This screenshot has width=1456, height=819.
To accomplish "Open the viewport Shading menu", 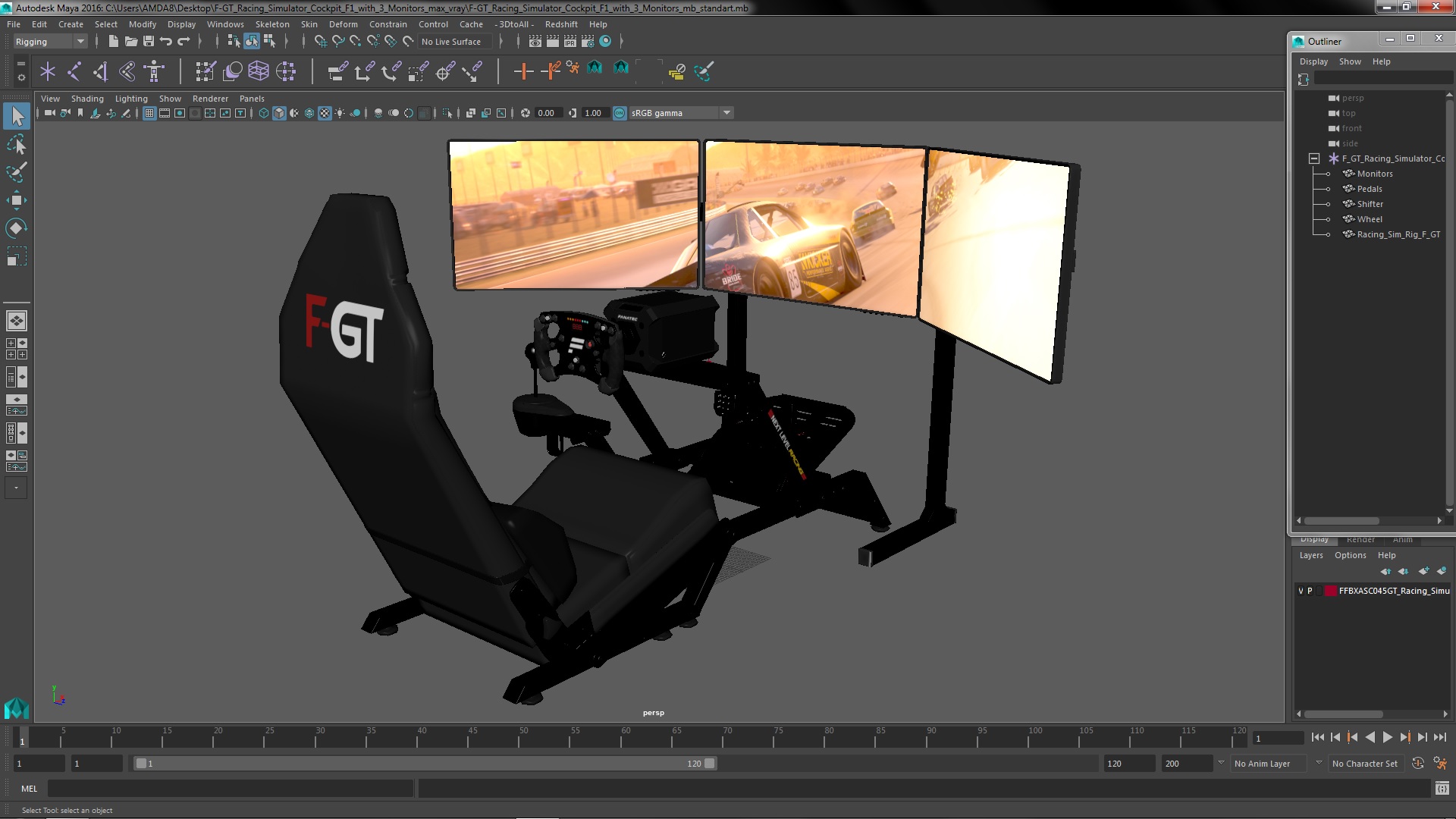I will (x=87, y=99).
